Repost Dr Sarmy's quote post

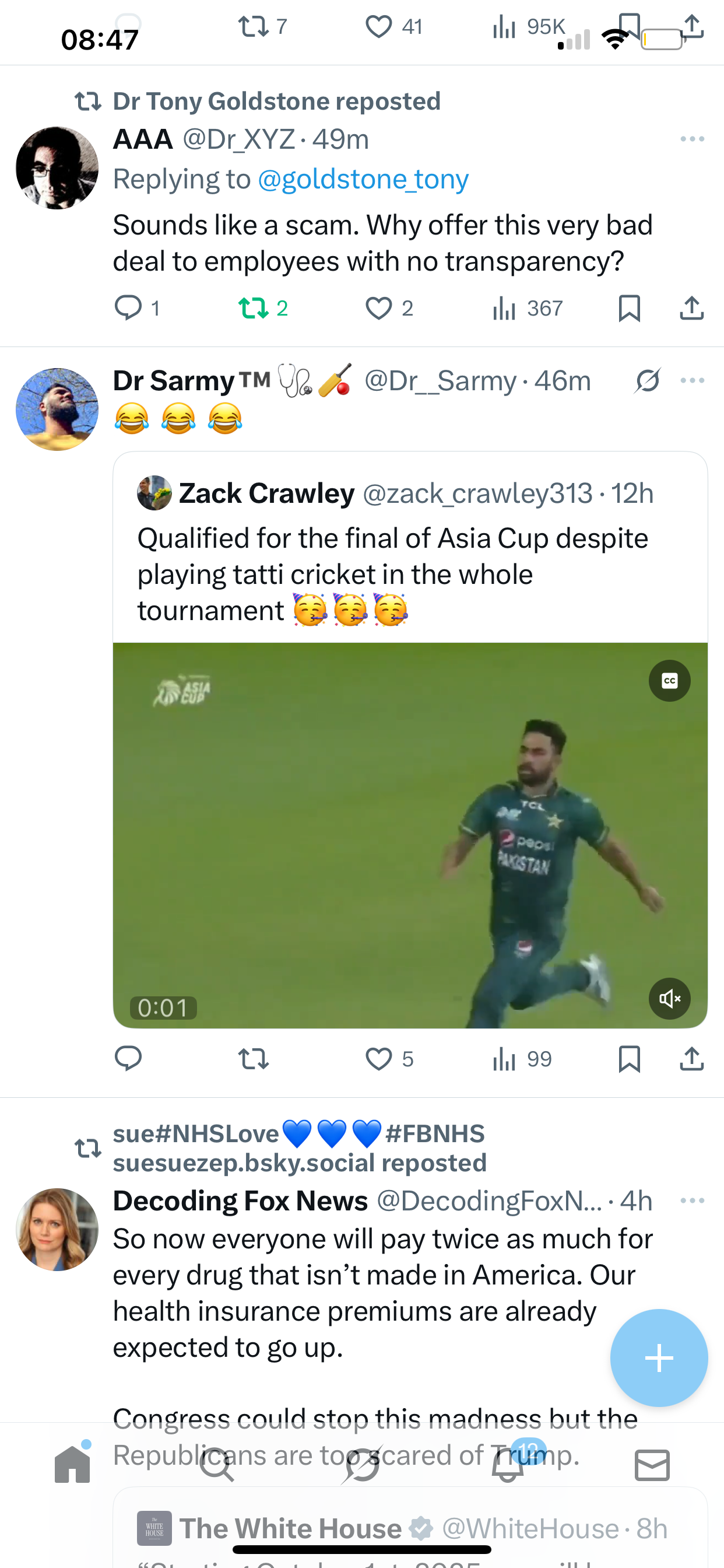[x=253, y=1059]
